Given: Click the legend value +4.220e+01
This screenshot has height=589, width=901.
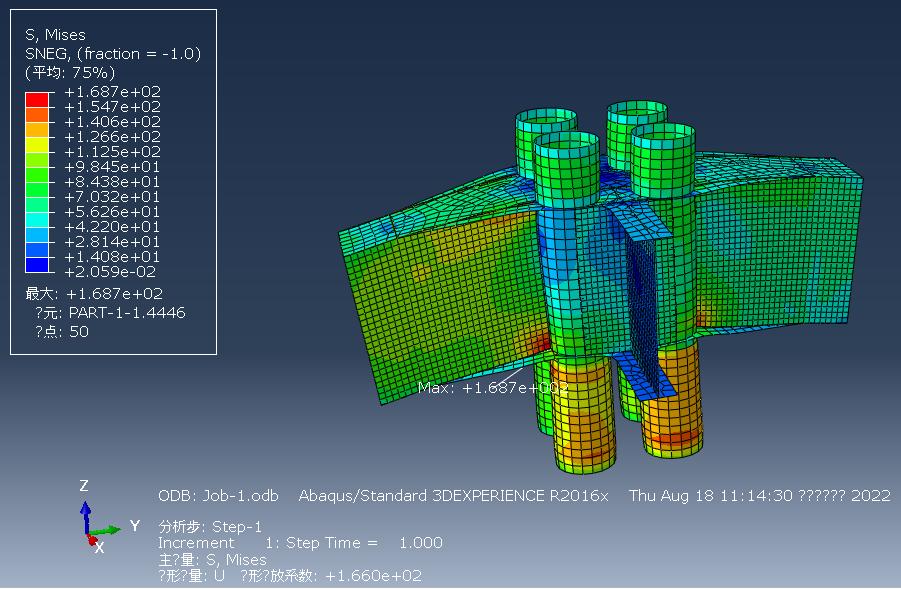Looking at the screenshot, I should 113,227.
